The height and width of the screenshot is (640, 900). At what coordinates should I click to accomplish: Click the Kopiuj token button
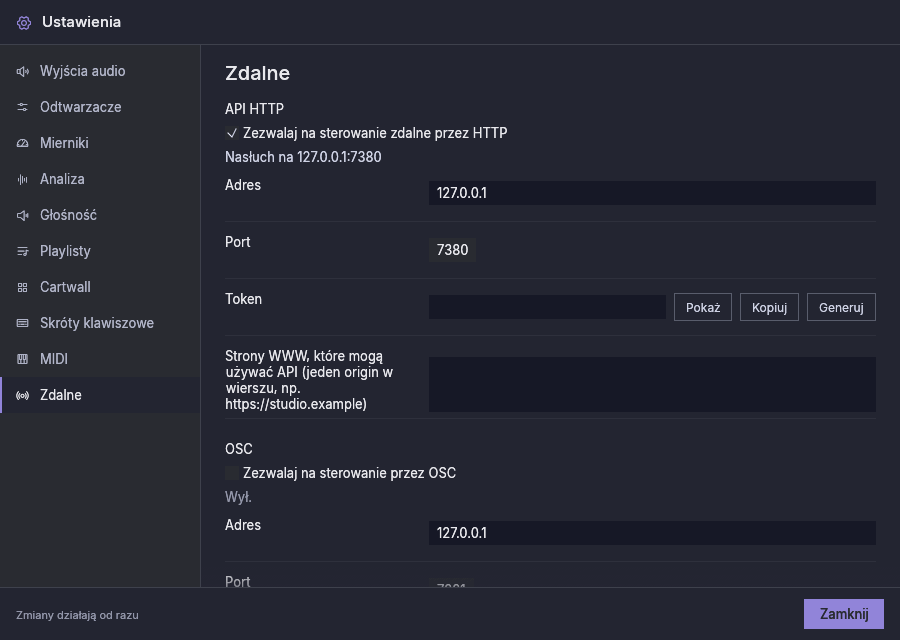tap(769, 307)
